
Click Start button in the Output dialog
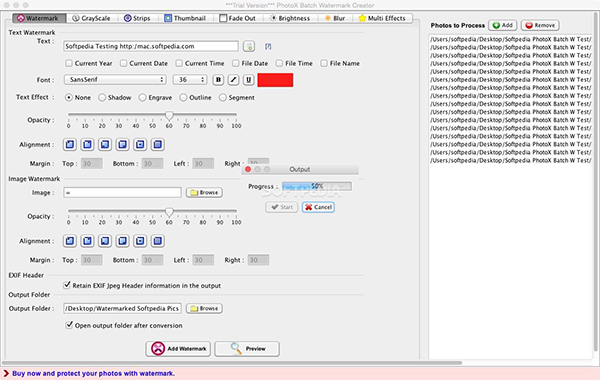(282, 207)
